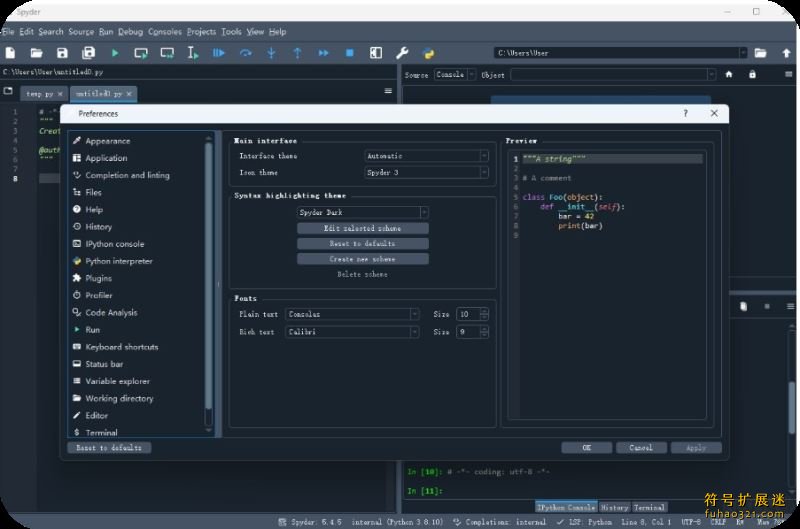Open Help pane options menu icon
Screen dimensions: 800x529
(788, 74)
